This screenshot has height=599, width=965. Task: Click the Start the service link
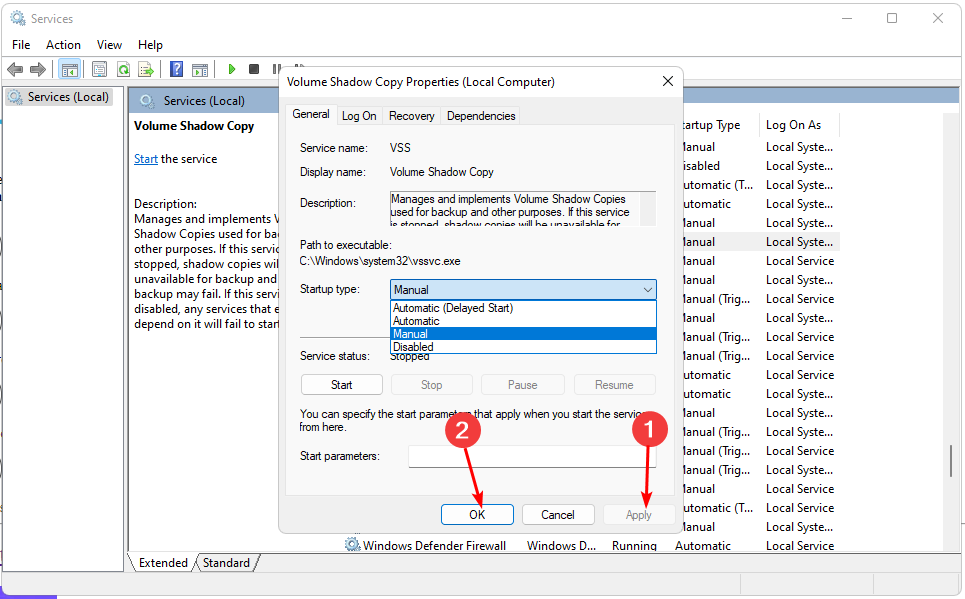pos(146,159)
